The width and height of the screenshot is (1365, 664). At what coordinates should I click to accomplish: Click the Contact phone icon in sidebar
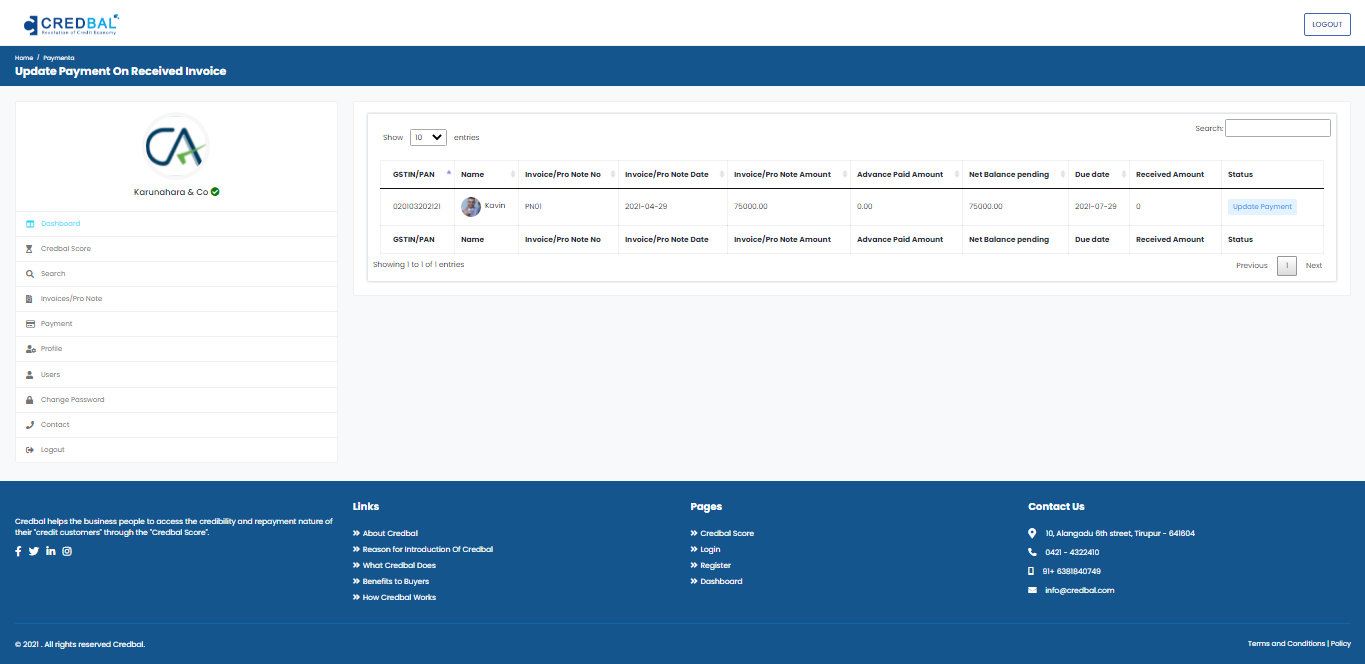[x=30, y=425]
